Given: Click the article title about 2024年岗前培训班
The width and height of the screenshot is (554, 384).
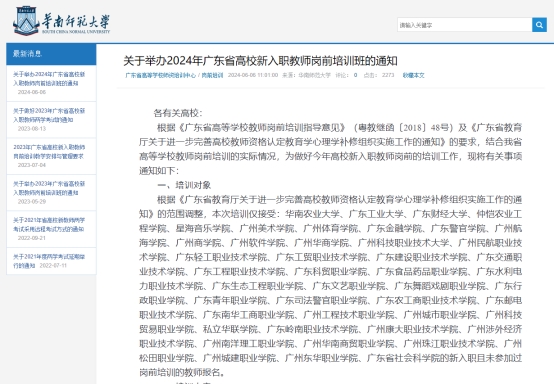Looking at the screenshot, I should pos(260,61).
